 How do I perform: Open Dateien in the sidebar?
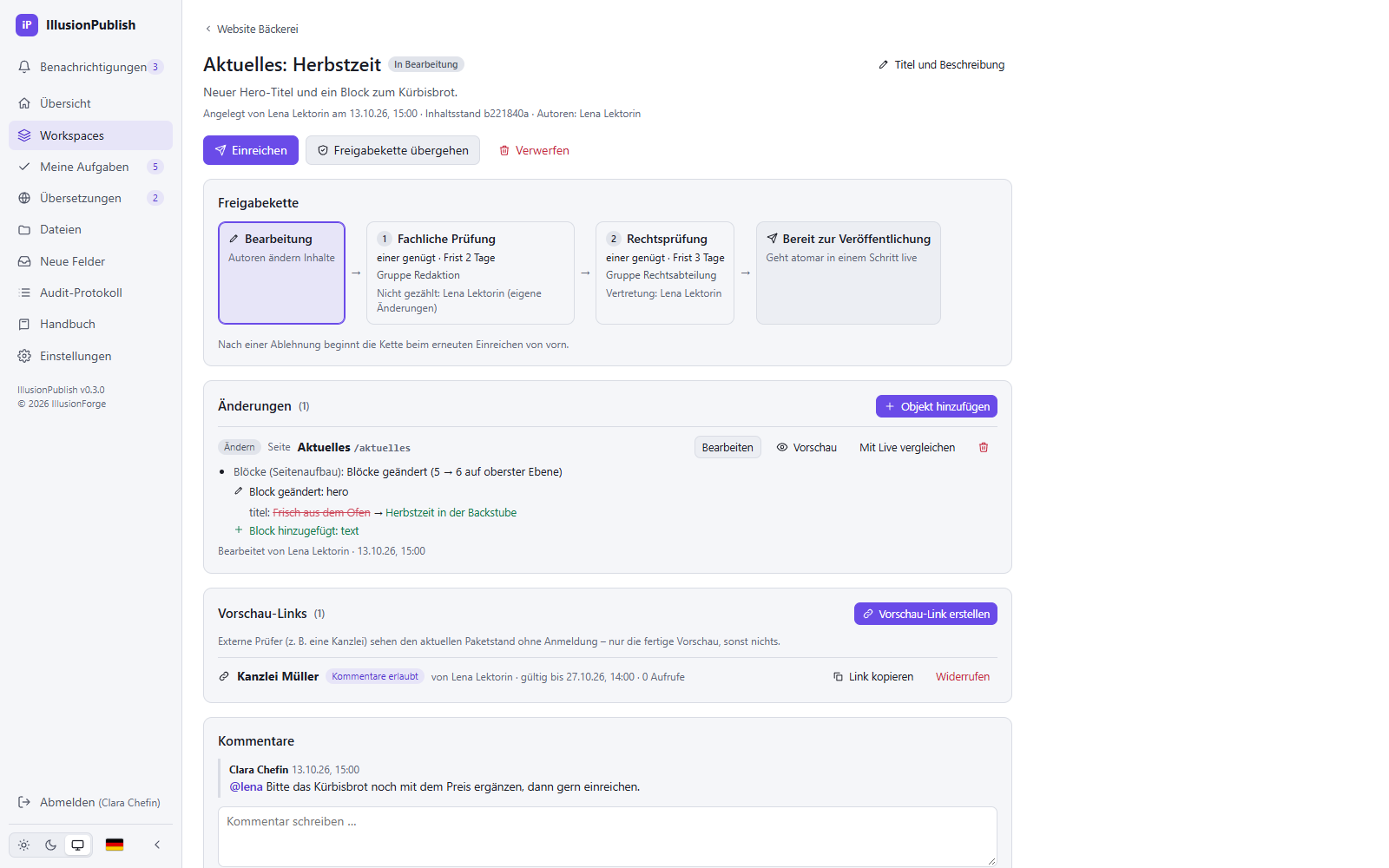click(90, 229)
